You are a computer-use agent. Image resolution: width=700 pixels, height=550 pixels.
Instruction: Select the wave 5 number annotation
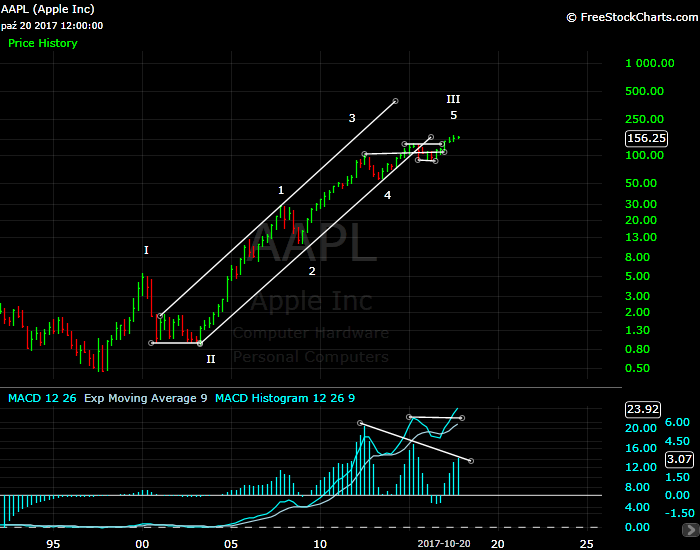454,116
